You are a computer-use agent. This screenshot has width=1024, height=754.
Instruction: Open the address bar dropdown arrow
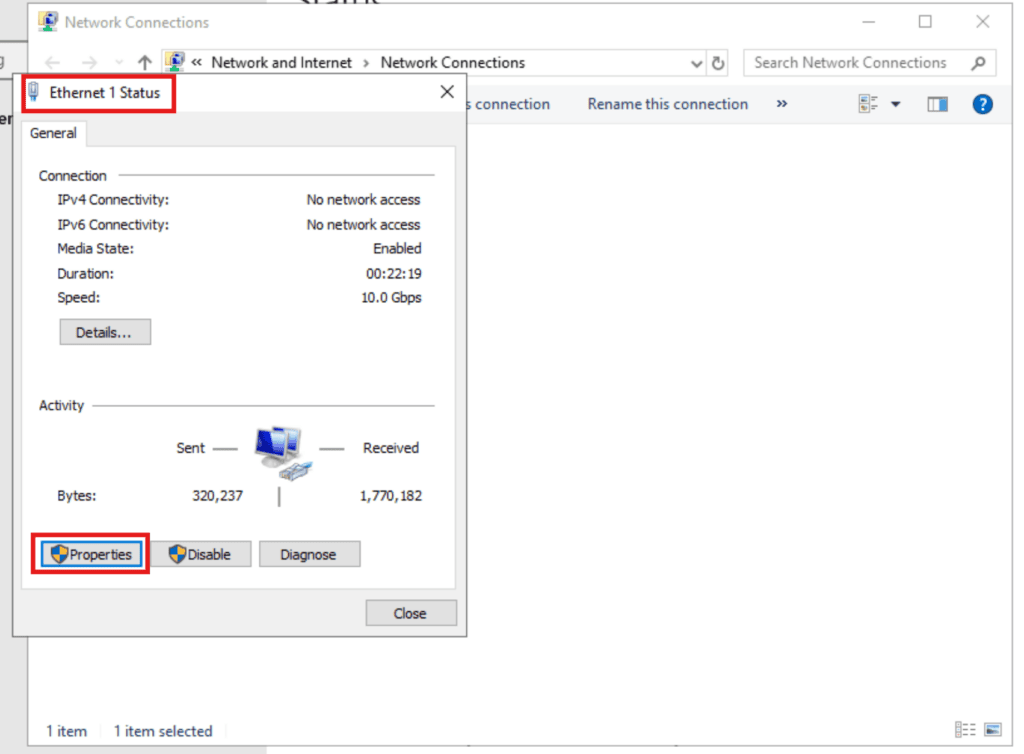tap(696, 62)
